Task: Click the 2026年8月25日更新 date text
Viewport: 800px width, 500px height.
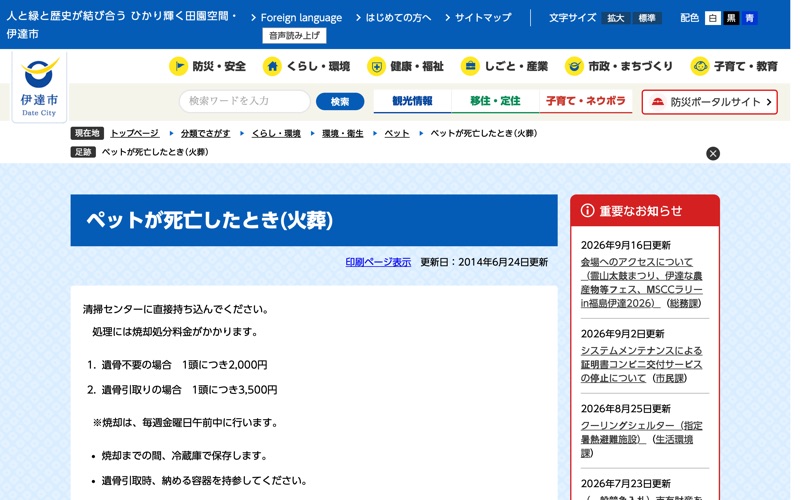Action: tap(626, 409)
